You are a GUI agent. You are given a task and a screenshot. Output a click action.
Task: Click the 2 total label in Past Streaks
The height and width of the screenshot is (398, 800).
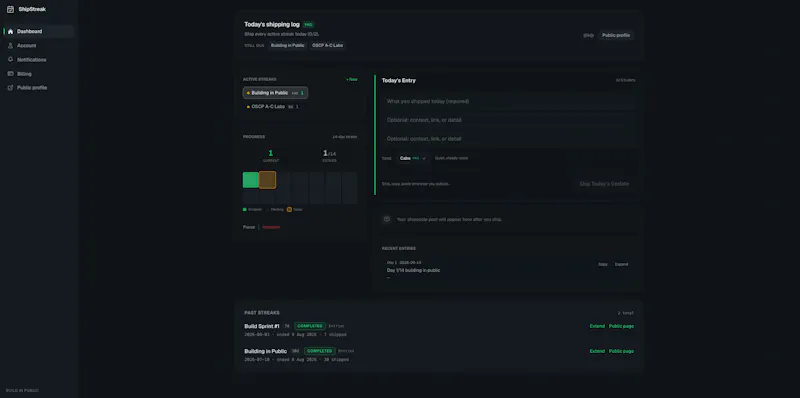tap(626, 313)
